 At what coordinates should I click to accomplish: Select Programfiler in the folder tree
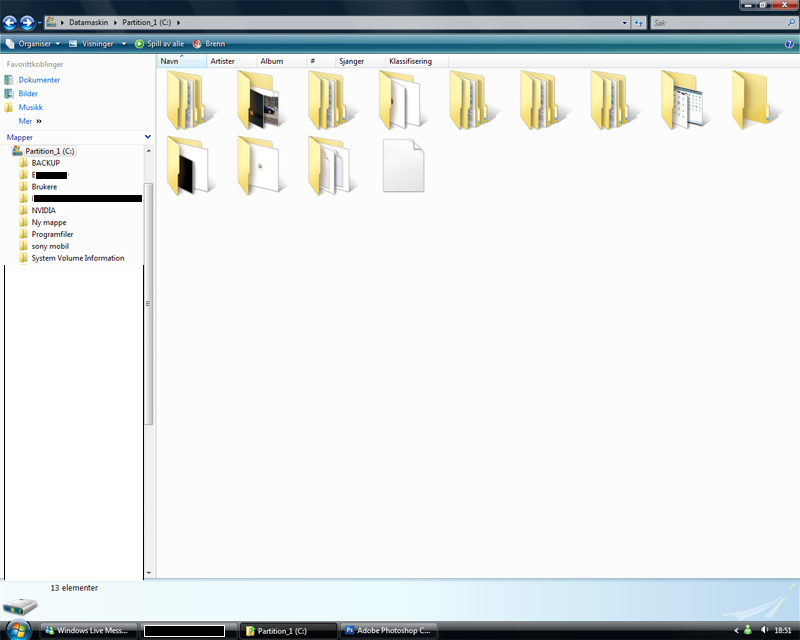pyautogui.click(x=52, y=234)
